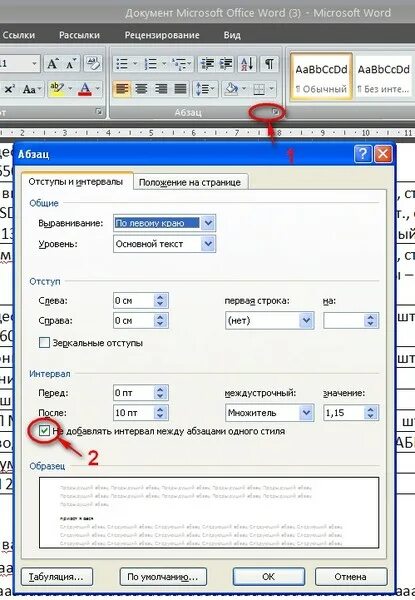
Task: Open the Ссылки ribbon tab
Action: pos(18,35)
